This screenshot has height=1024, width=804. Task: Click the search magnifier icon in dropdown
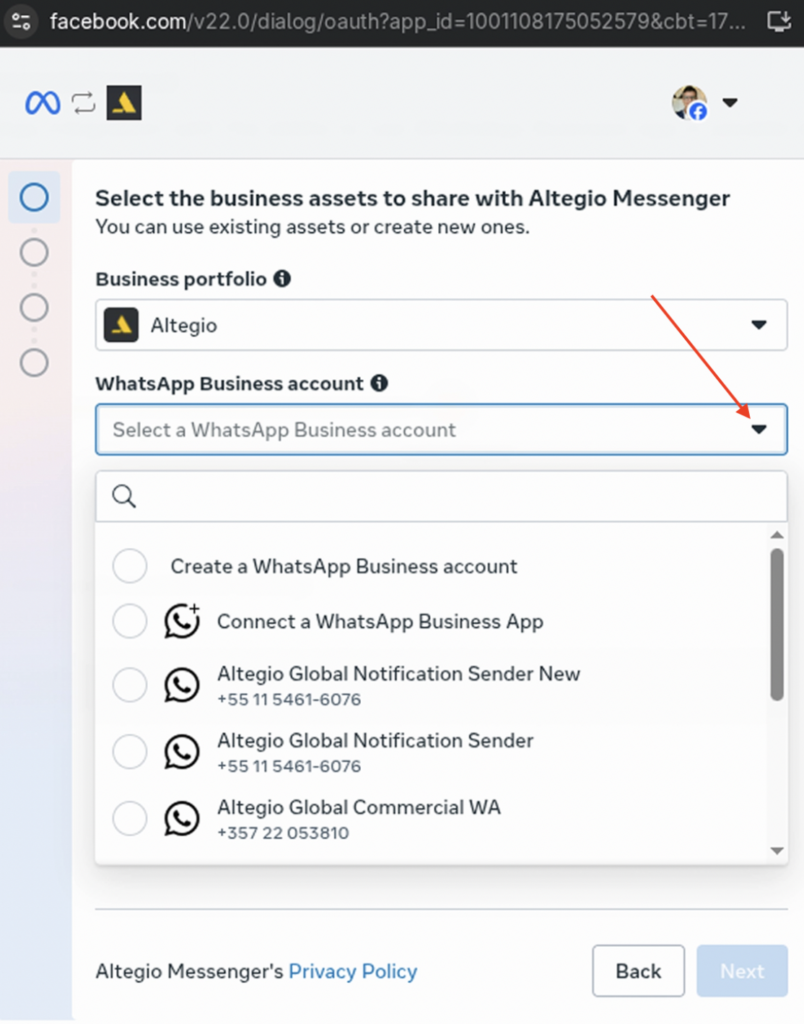[x=124, y=496]
